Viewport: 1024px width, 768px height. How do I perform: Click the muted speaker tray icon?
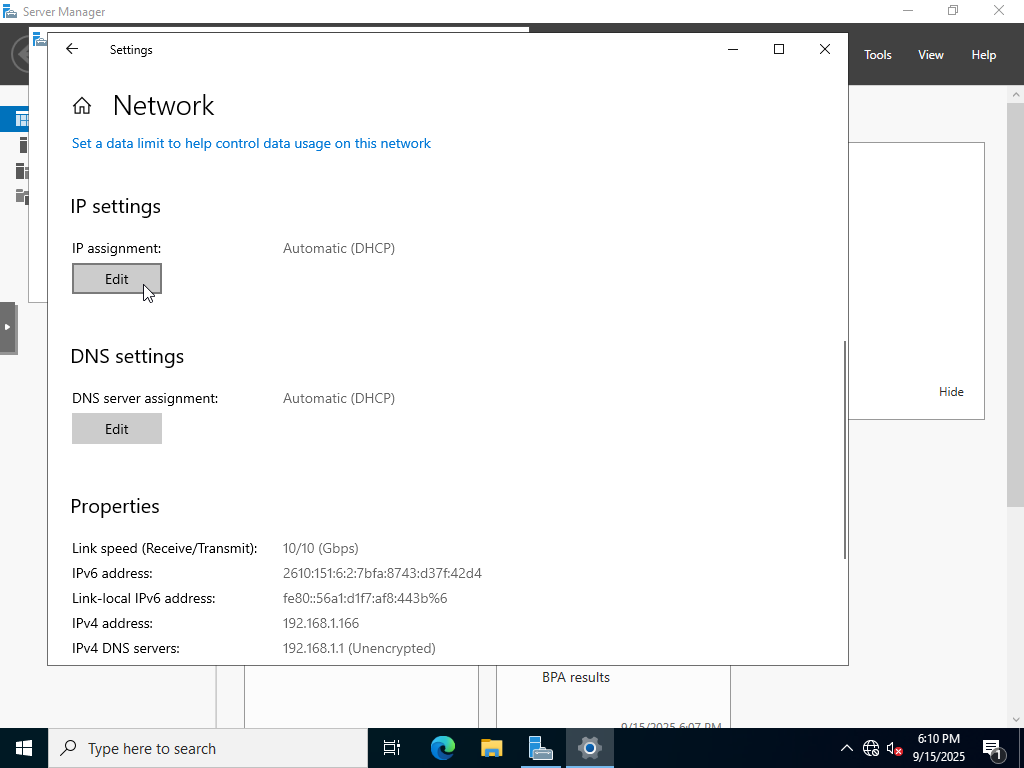[x=895, y=748]
